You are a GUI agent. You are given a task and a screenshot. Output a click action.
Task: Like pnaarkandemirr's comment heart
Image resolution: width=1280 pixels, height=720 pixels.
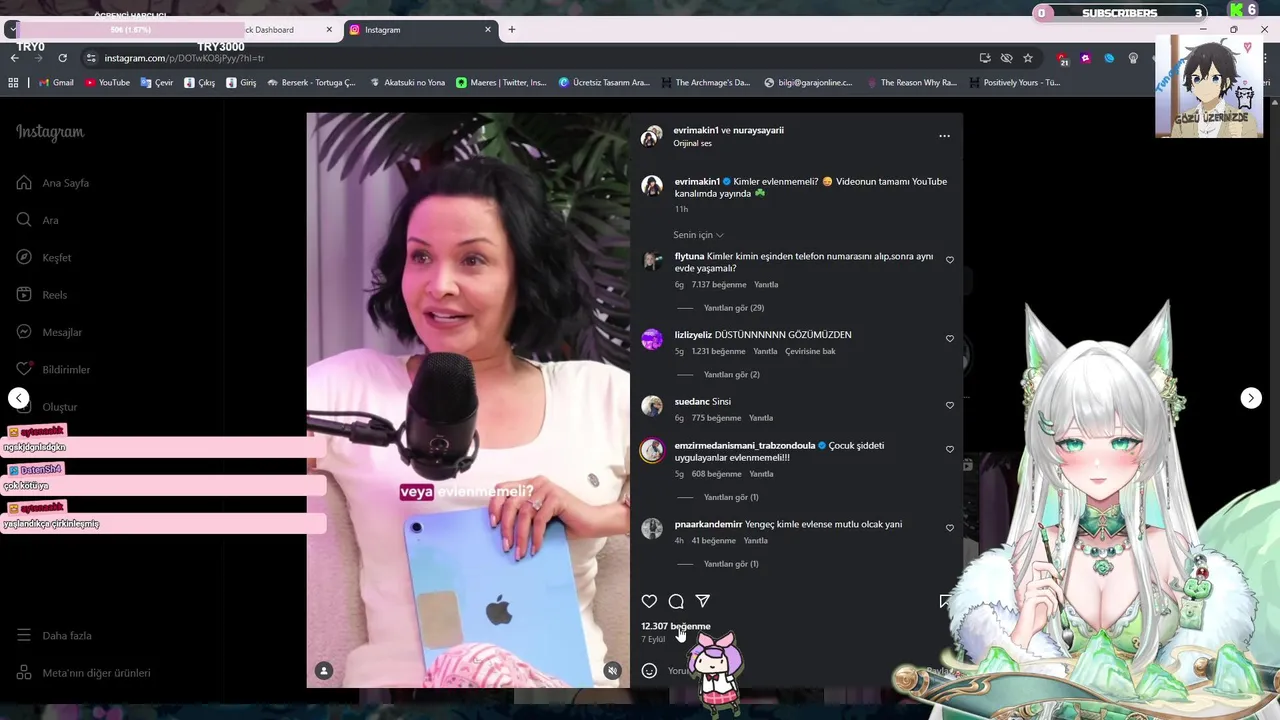(x=950, y=528)
